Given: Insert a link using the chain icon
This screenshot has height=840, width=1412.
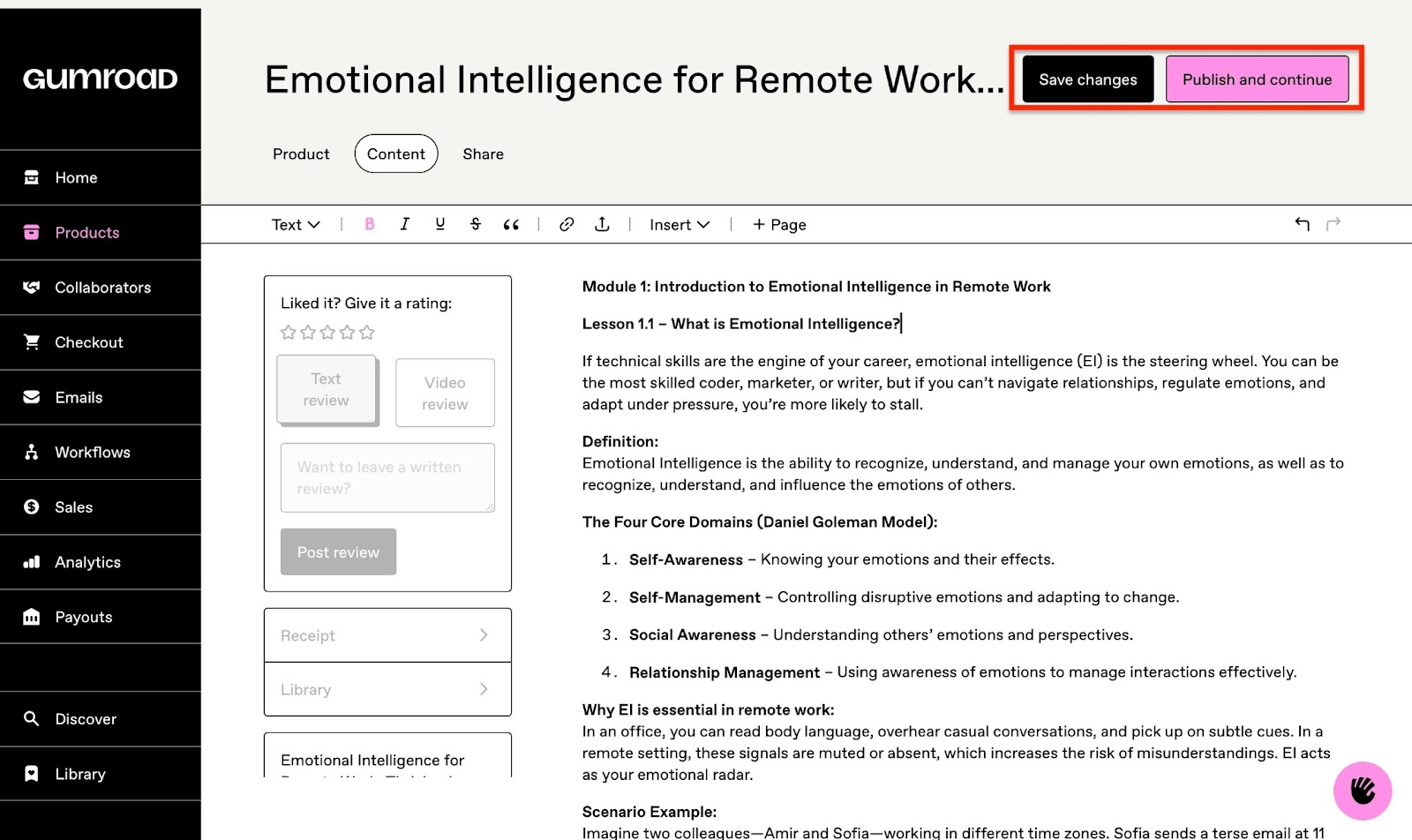Looking at the screenshot, I should click(567, 224).
